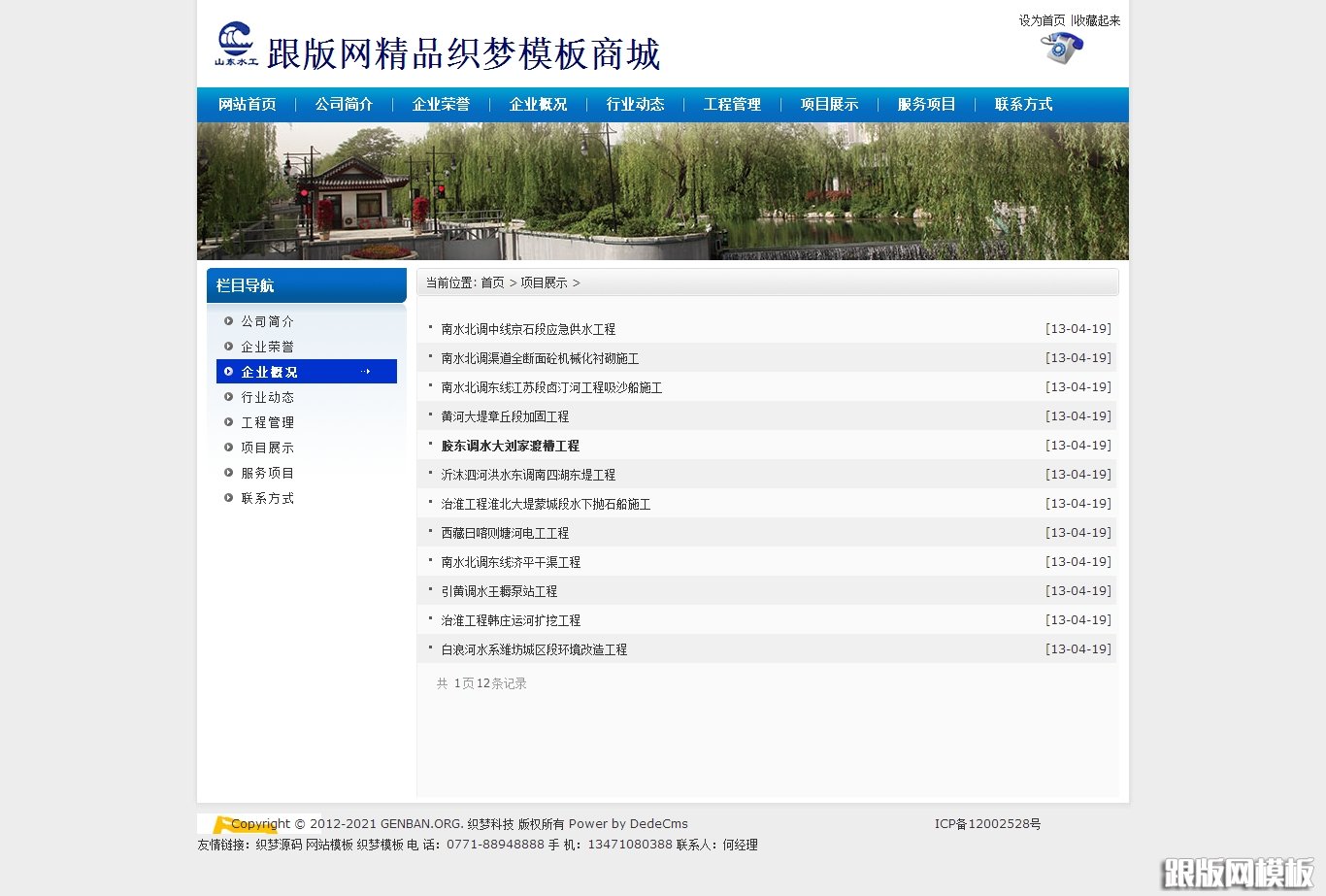The image size is (1326, 896).
Task: Go to 联系方式 in the top navigation
Action: coord(1023,105)
